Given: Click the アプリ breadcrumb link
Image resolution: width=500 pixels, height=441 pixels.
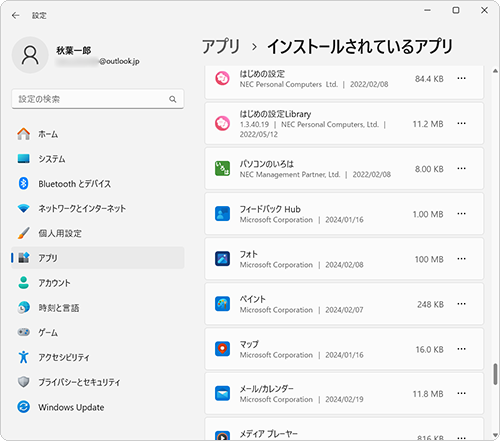Looking at the screenshot, I should (221, 46).
